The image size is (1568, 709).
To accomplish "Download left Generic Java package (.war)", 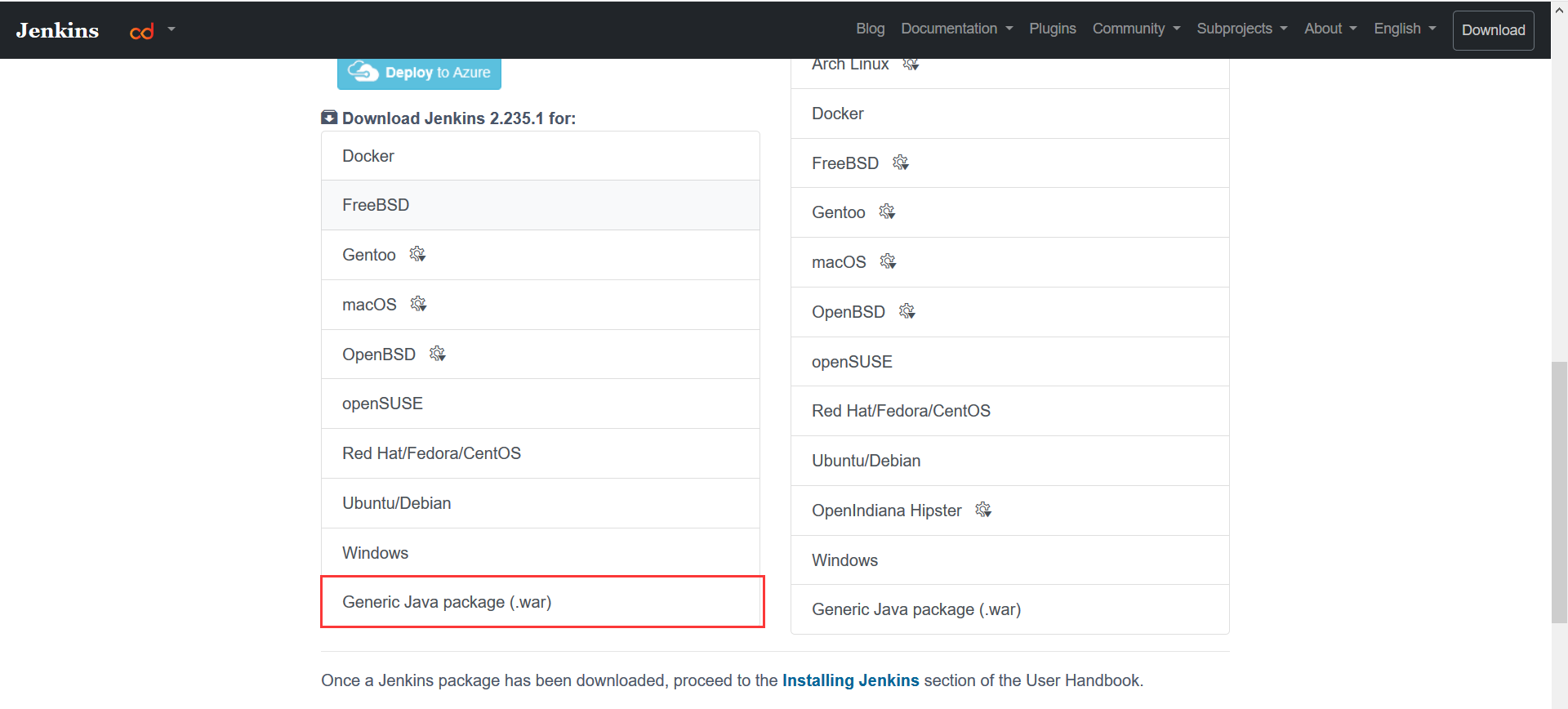I will (x=542, y=602).
